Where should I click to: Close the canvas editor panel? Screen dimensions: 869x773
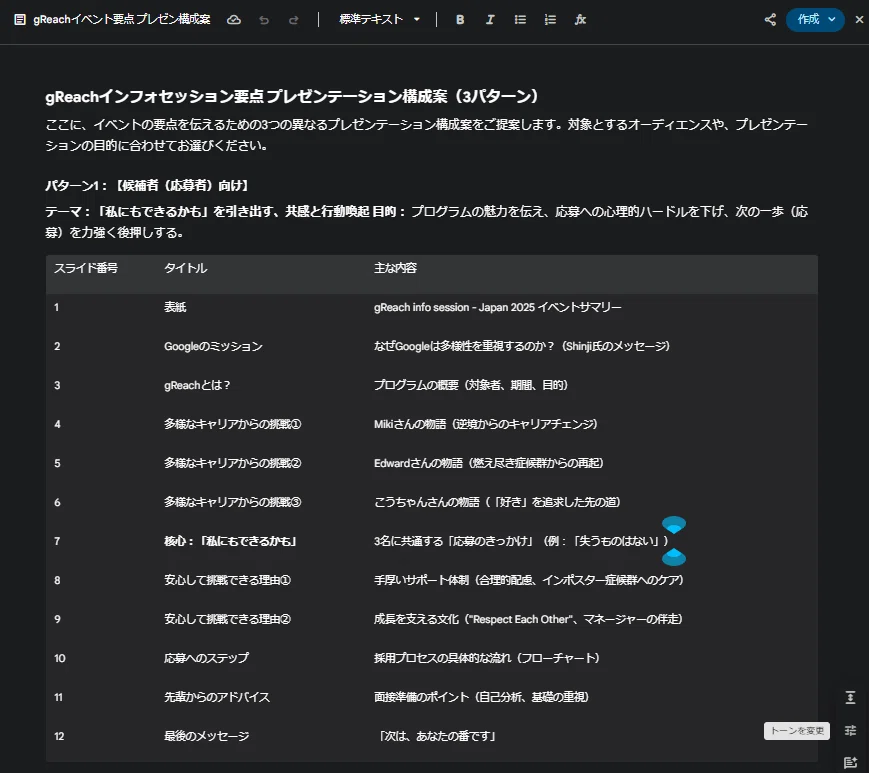(859, 19)
